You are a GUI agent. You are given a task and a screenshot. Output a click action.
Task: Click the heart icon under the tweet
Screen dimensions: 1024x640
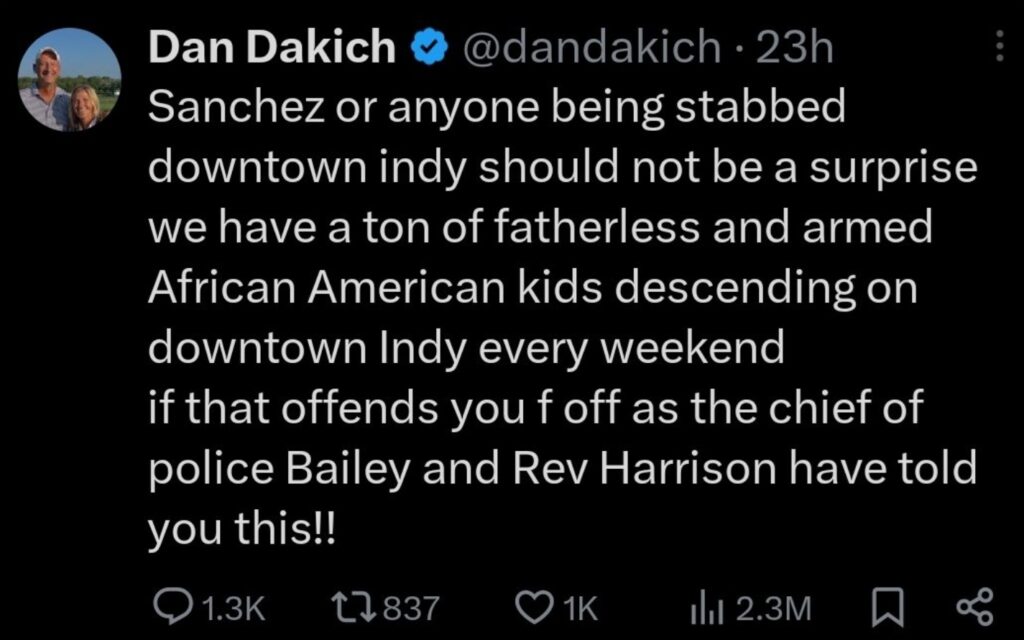coord(534,605)
